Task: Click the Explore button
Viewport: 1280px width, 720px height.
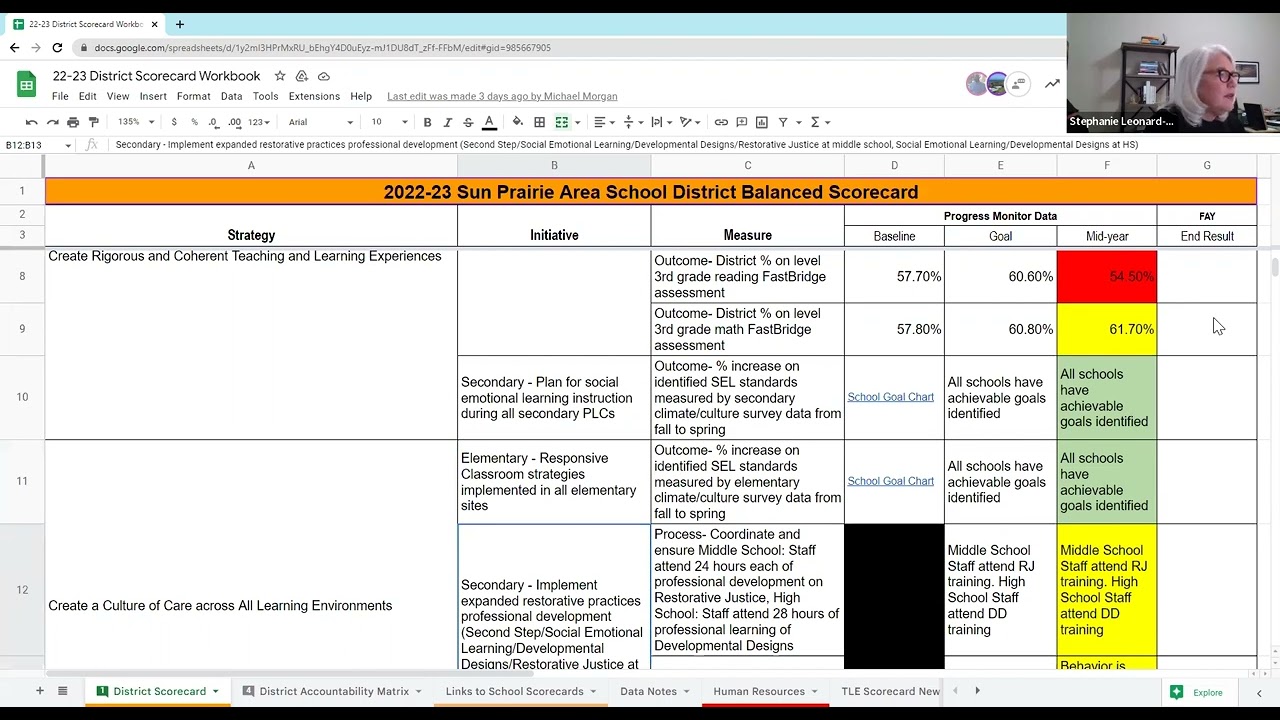Action: pyautogui.click(x=1196, y=692)
